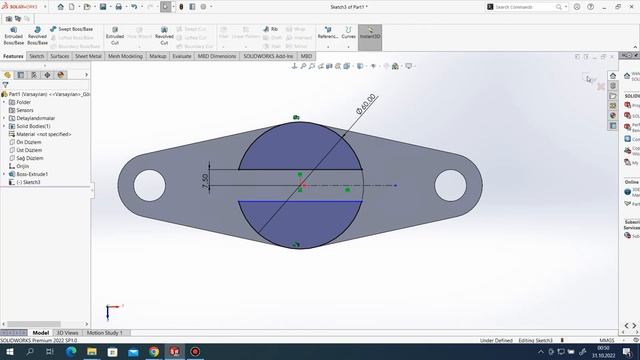Open the 3D Views bottom tab
This screenshot has width=640, height=360.
pos(68,333)
